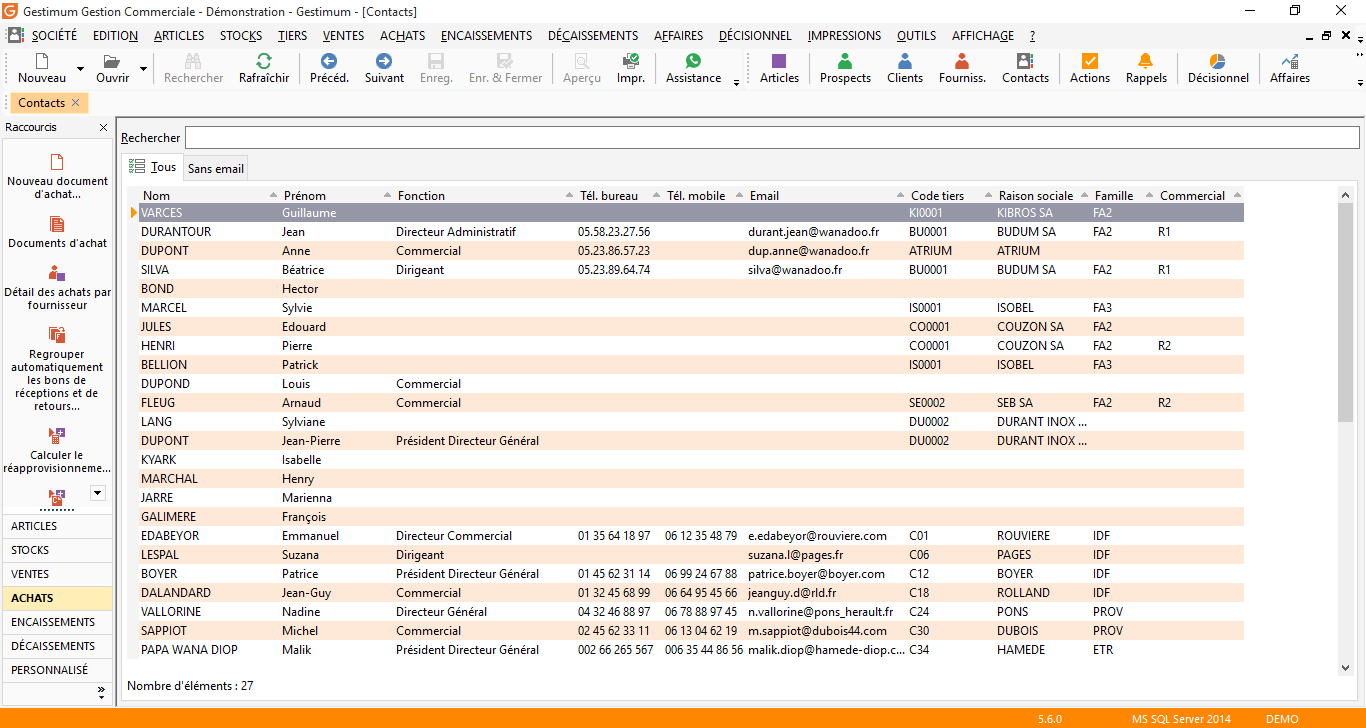Image resolution: width=1366 pixels, height=728 pixels.
Task: Open the Décisionnel pie chart icon
Action: [1218, 61]
